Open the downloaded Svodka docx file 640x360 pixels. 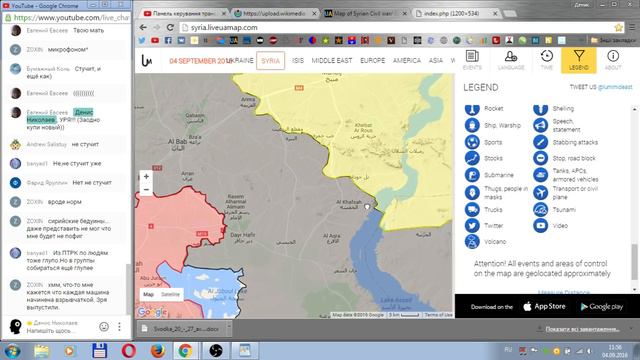pos(181,329)
